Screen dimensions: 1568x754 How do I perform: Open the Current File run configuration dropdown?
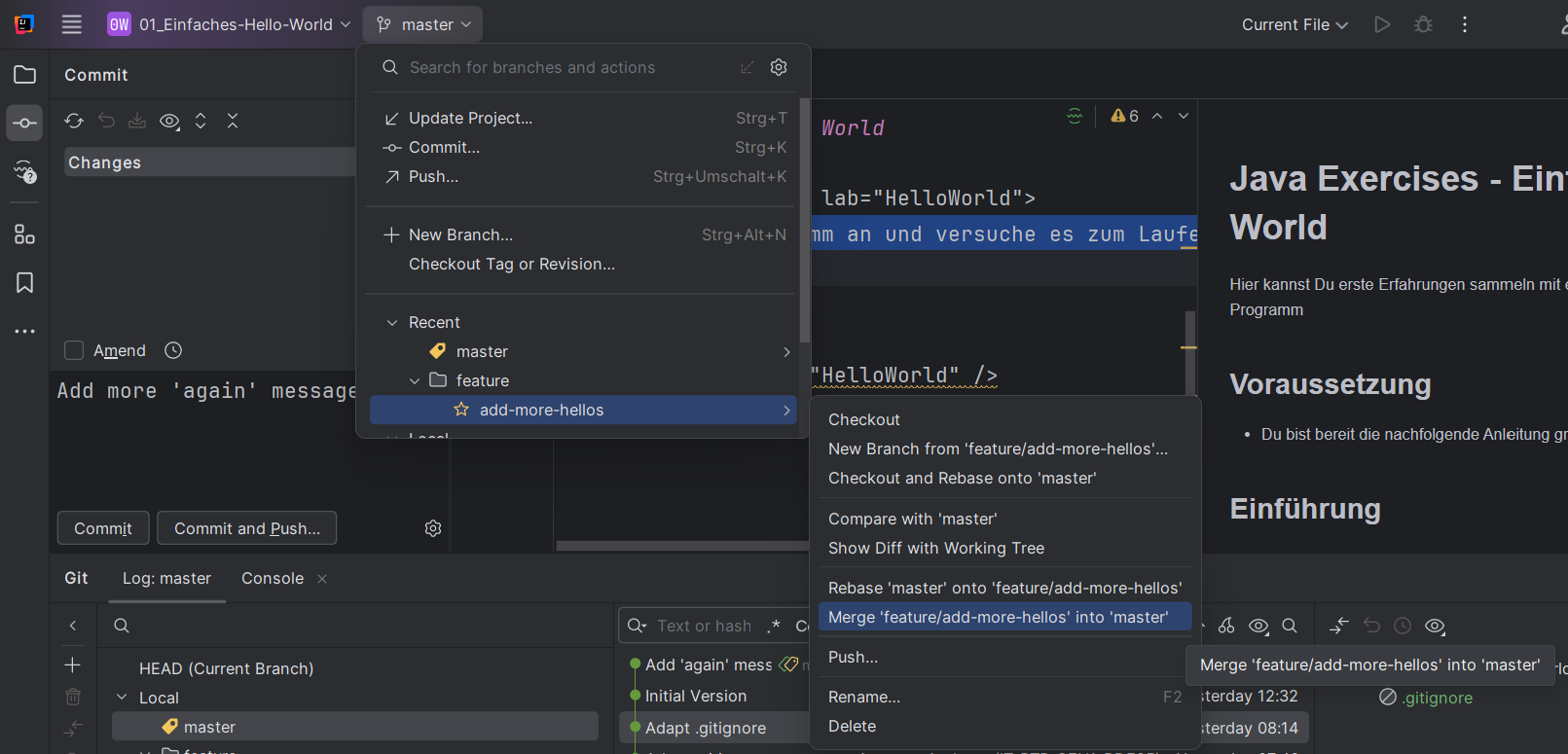click(1295, 24)
